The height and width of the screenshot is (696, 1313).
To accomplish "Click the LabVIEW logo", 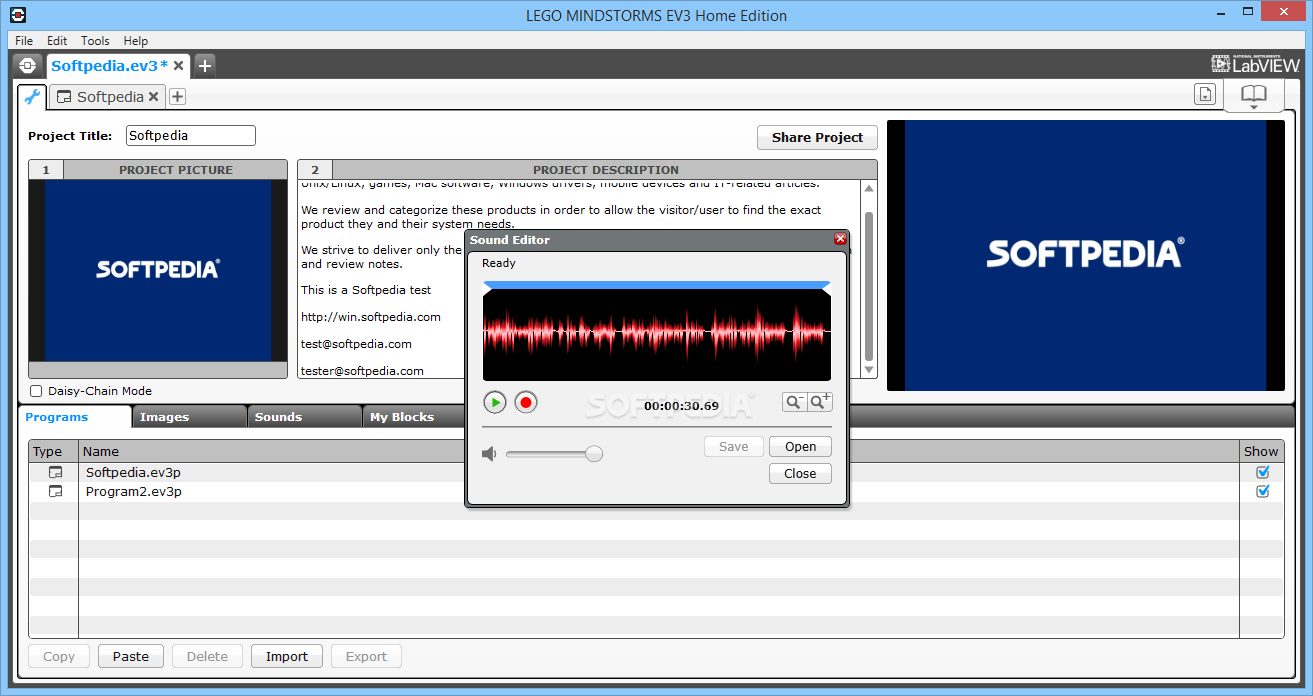I will point(1255,64).
